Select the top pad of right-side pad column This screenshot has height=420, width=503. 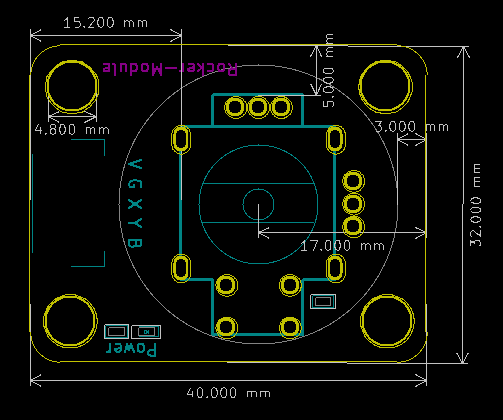[x=353, y=181]
